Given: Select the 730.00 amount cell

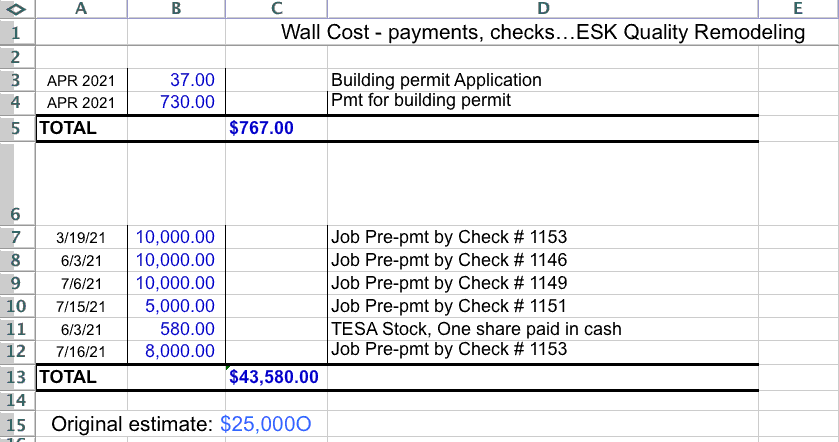Looking at the screenshot, I should click(177, 102).
